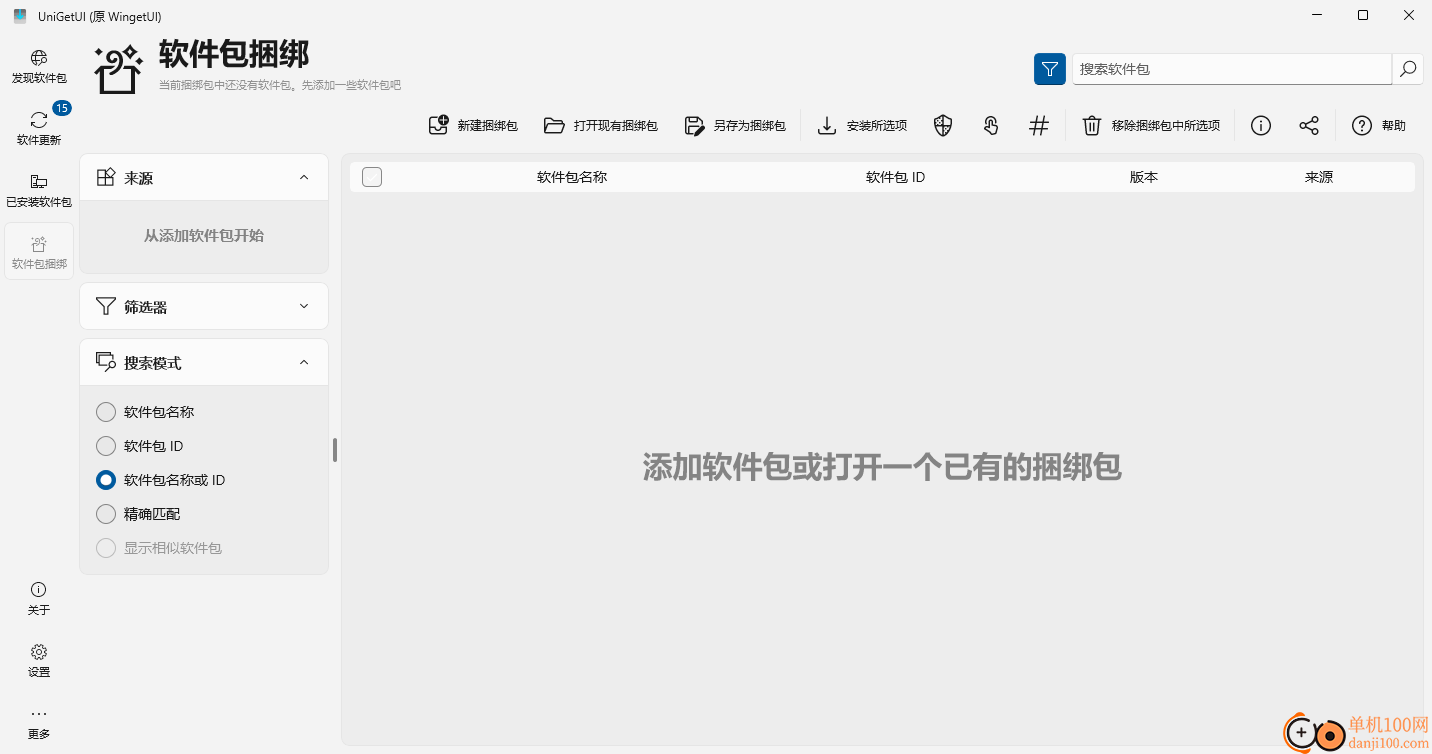The image size is (1432, 754).
Task: Select the 精确匹配 exact match radio
Action: tap(138, 514)
